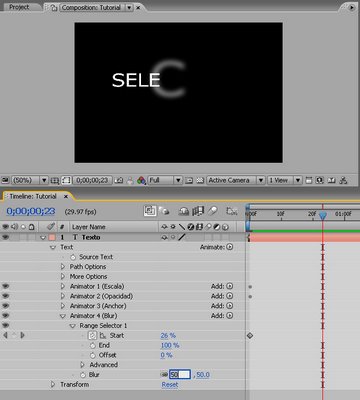
Task: Click the lock column header icon
Action: tap(31, 227)
